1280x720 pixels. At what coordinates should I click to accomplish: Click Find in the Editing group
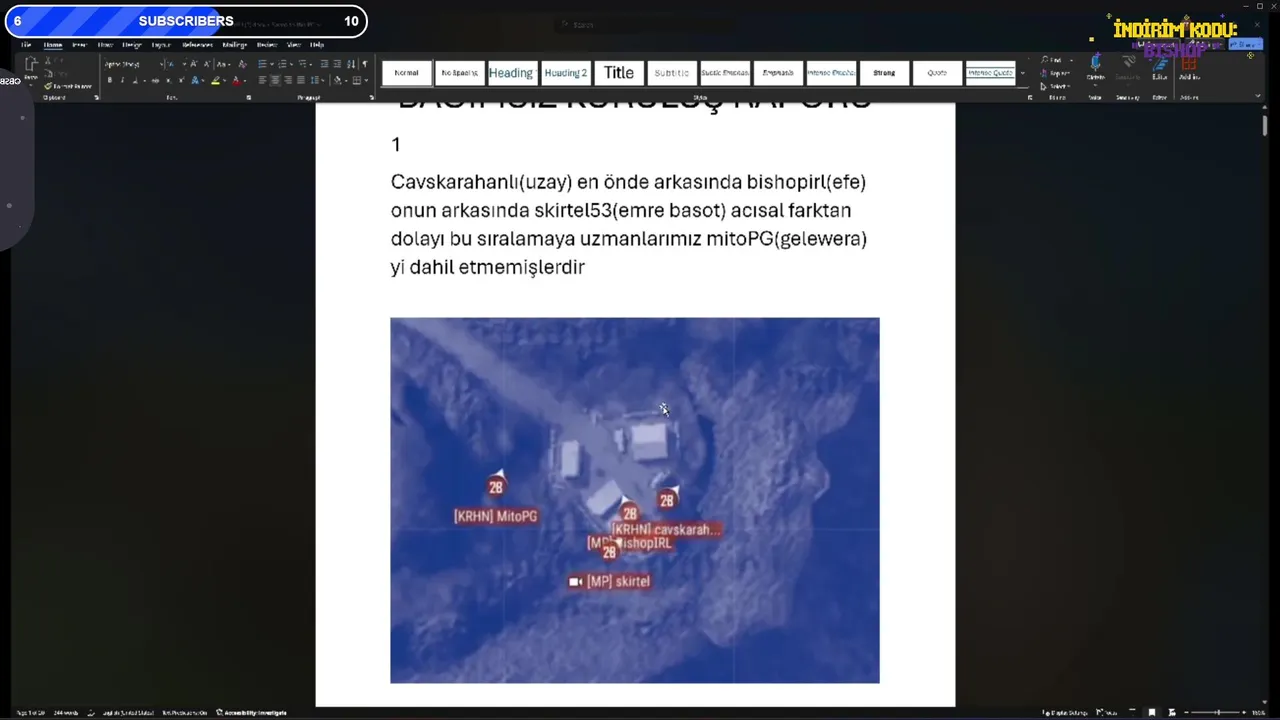[x=1053, y=60]
